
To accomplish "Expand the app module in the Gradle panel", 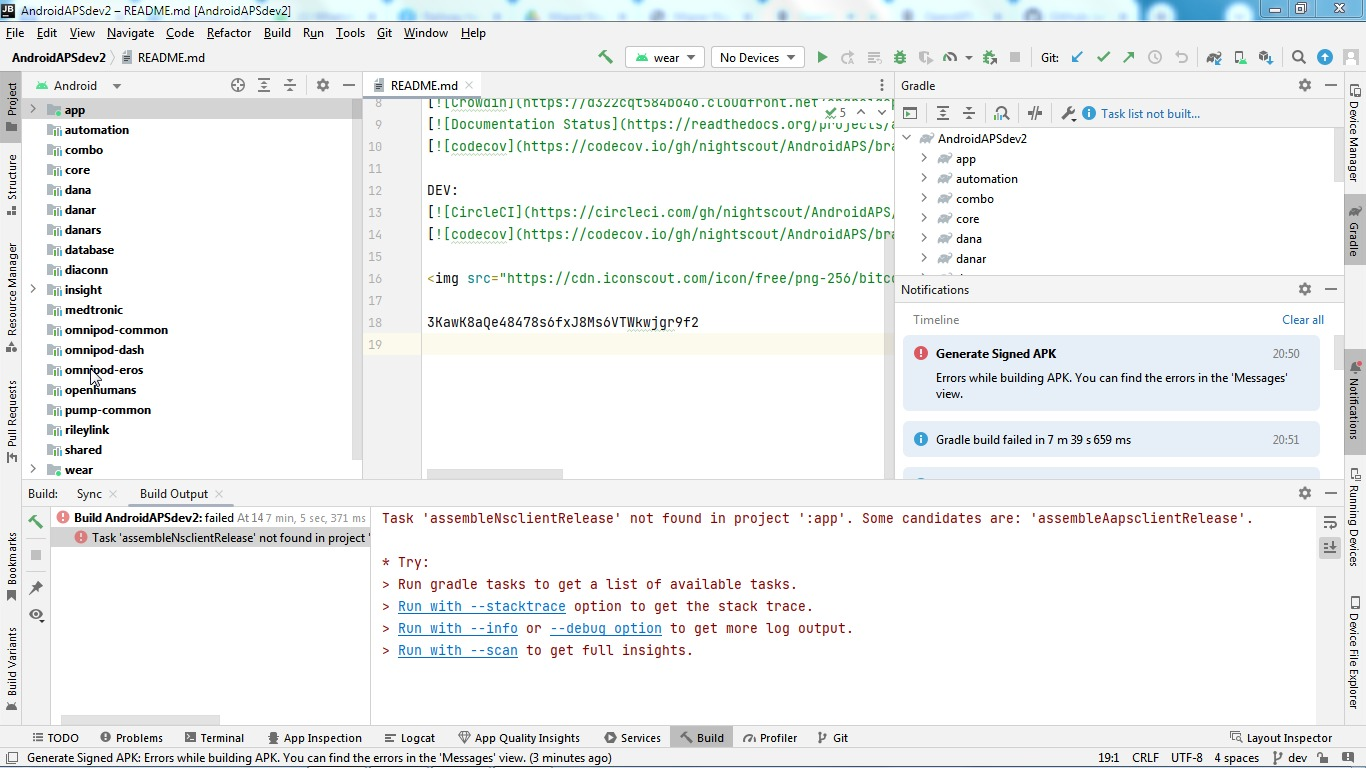I will pyautogui.click(x=922, y=158).
